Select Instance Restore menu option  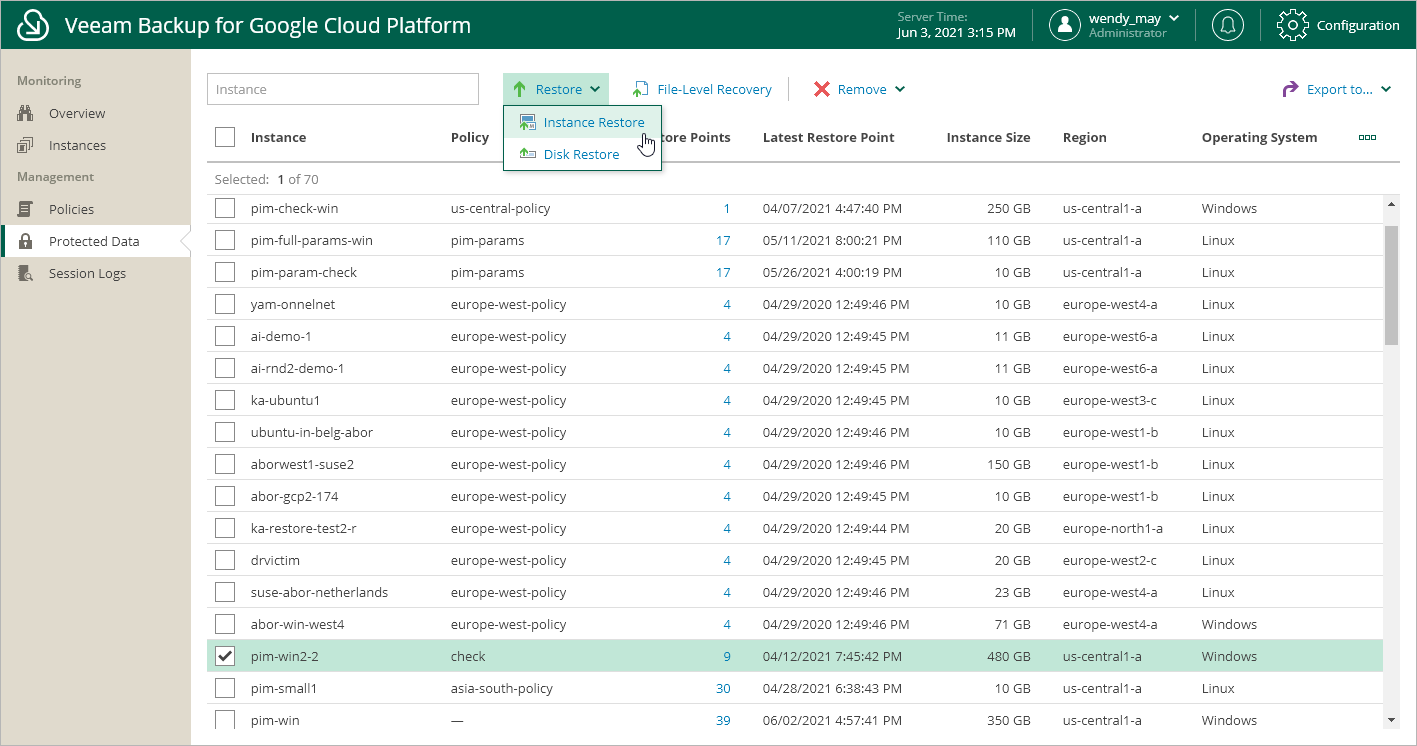pos(582,122)
